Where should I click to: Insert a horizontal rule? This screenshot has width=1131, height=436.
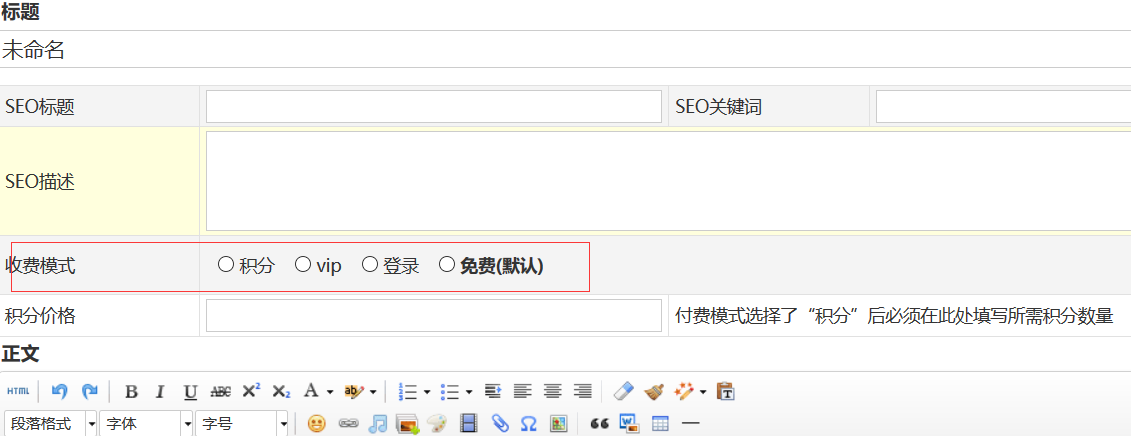tap(690, 423)
